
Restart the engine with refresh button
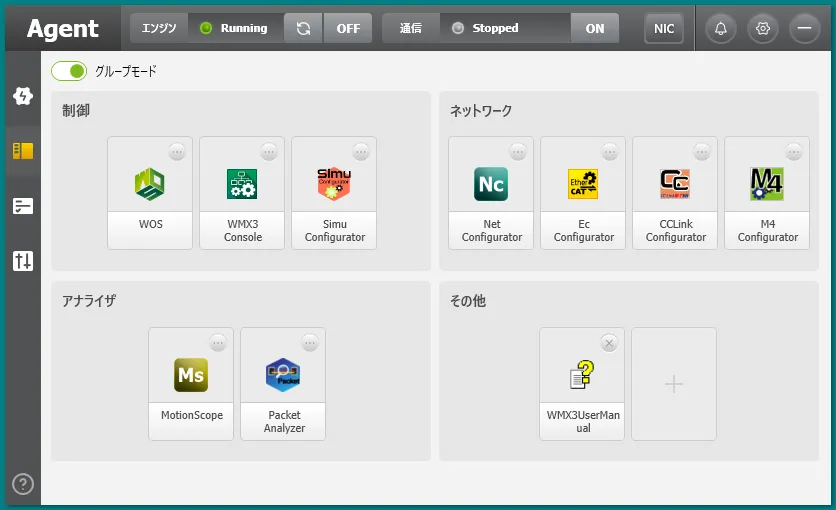303,28
